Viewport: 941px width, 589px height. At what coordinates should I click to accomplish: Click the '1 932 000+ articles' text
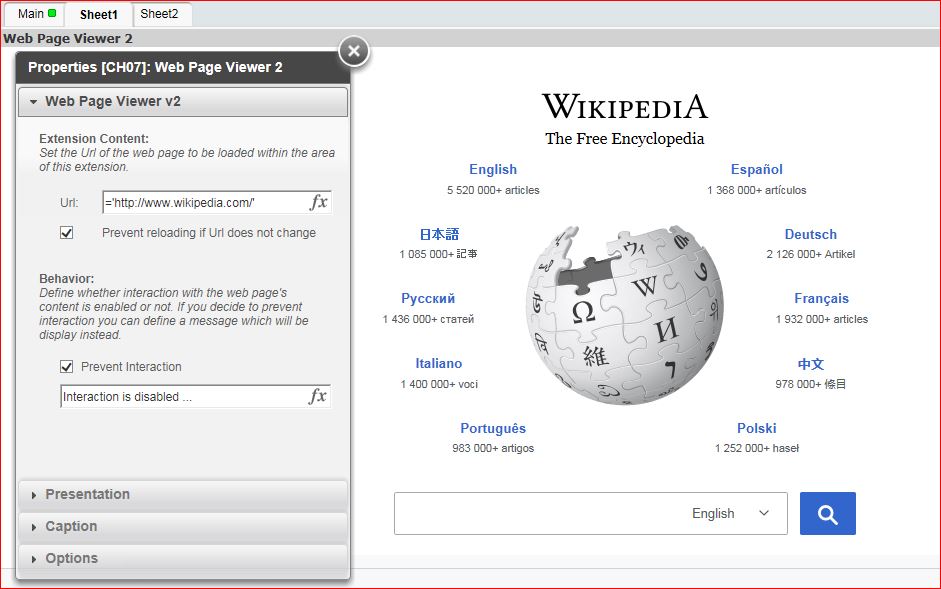click(x=822, y=319)
